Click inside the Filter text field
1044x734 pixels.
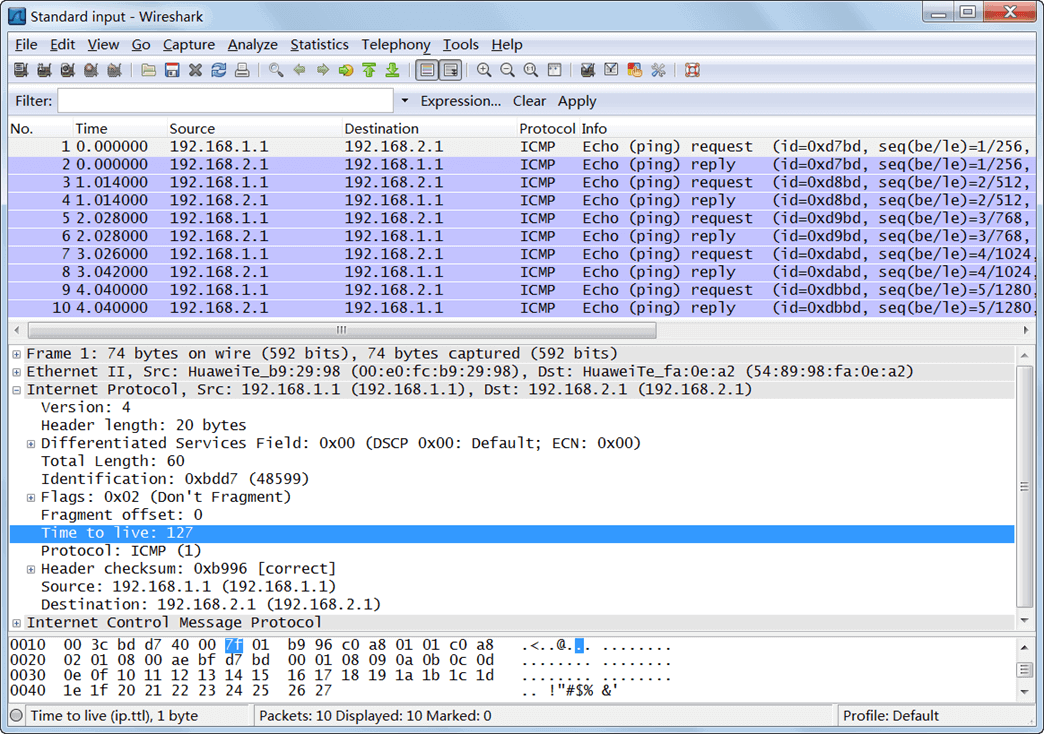[225, 101]
